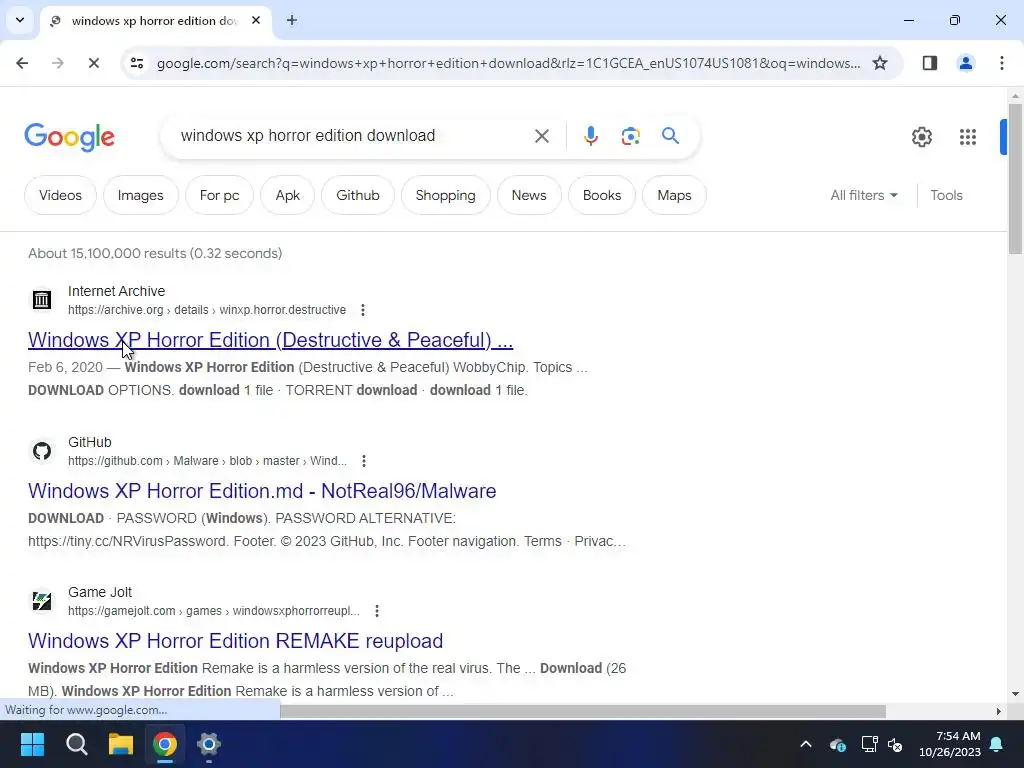Viewport: 1024px width, 768px height.
Task: Open more options for Internet Archive result
Action: 363,310
